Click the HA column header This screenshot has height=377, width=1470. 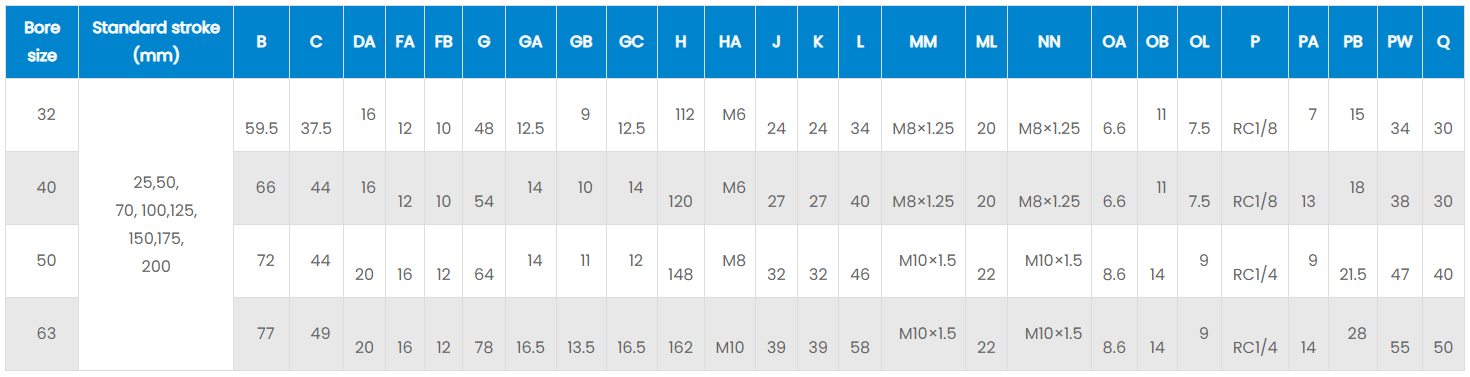pyautogui.click(x=730, y=42)
